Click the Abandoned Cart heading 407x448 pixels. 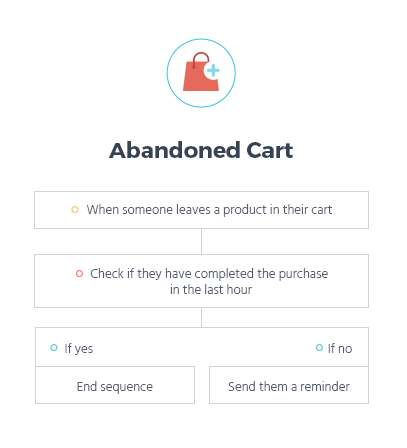pyautogui.click(x=201, y=150)
